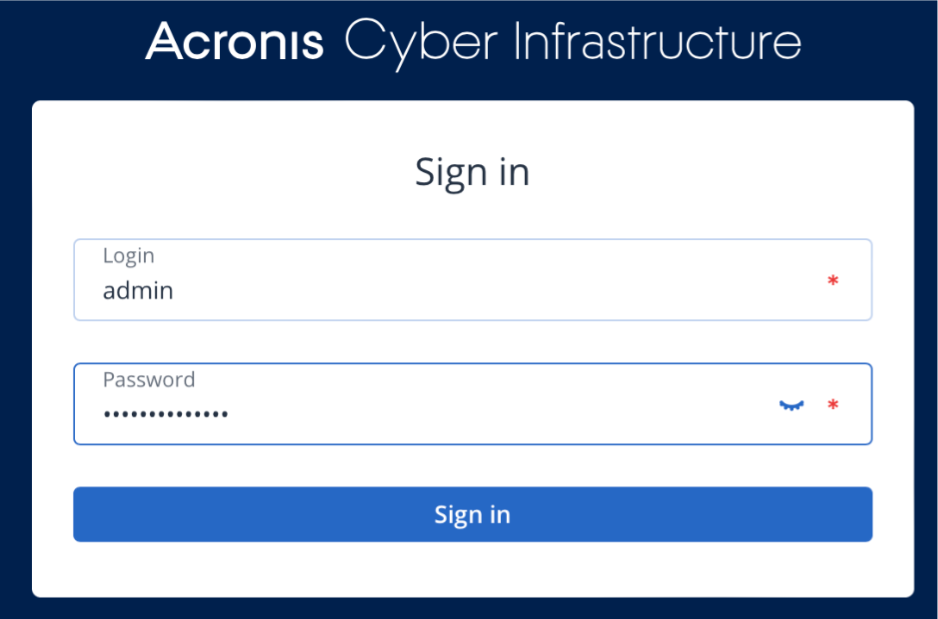The image size is (938, 619).
Task: Click the Password field label
Action: pyautogui.click(x=148, y=380)
